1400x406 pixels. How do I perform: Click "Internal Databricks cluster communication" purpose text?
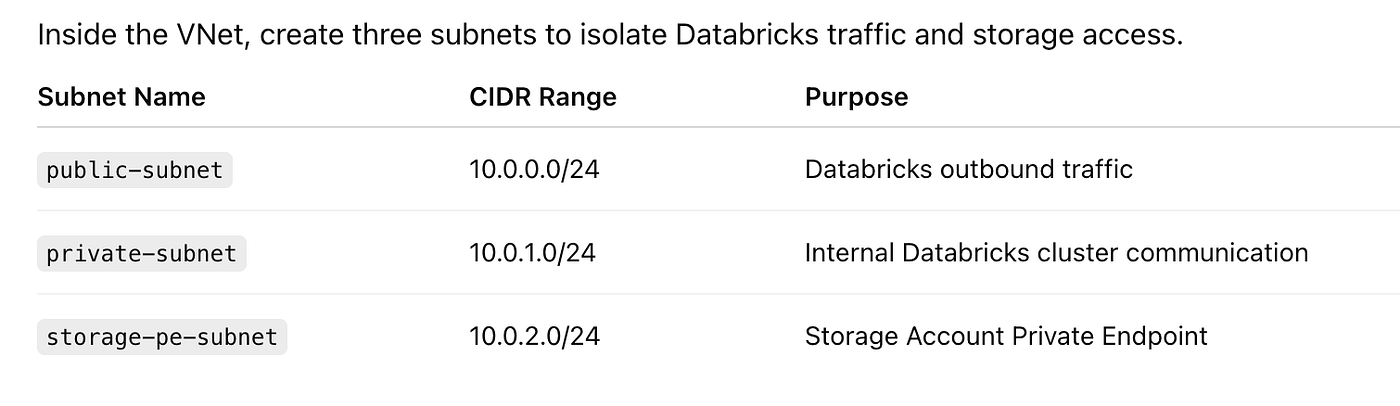coord(1056,253)
